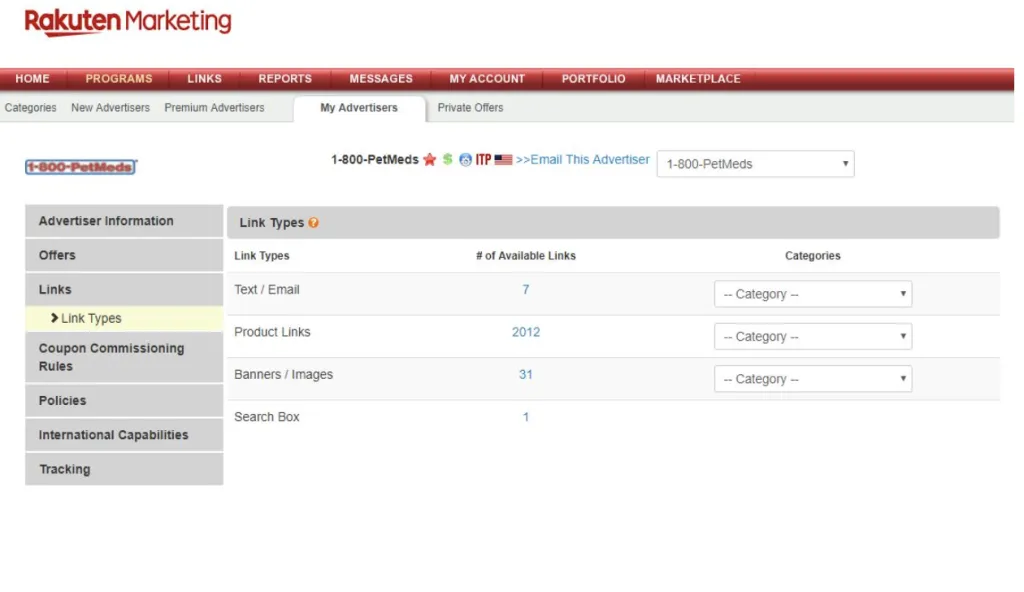Switch to the New Advertisers sub-tab
1024x592 pixels.
(110, 108)
